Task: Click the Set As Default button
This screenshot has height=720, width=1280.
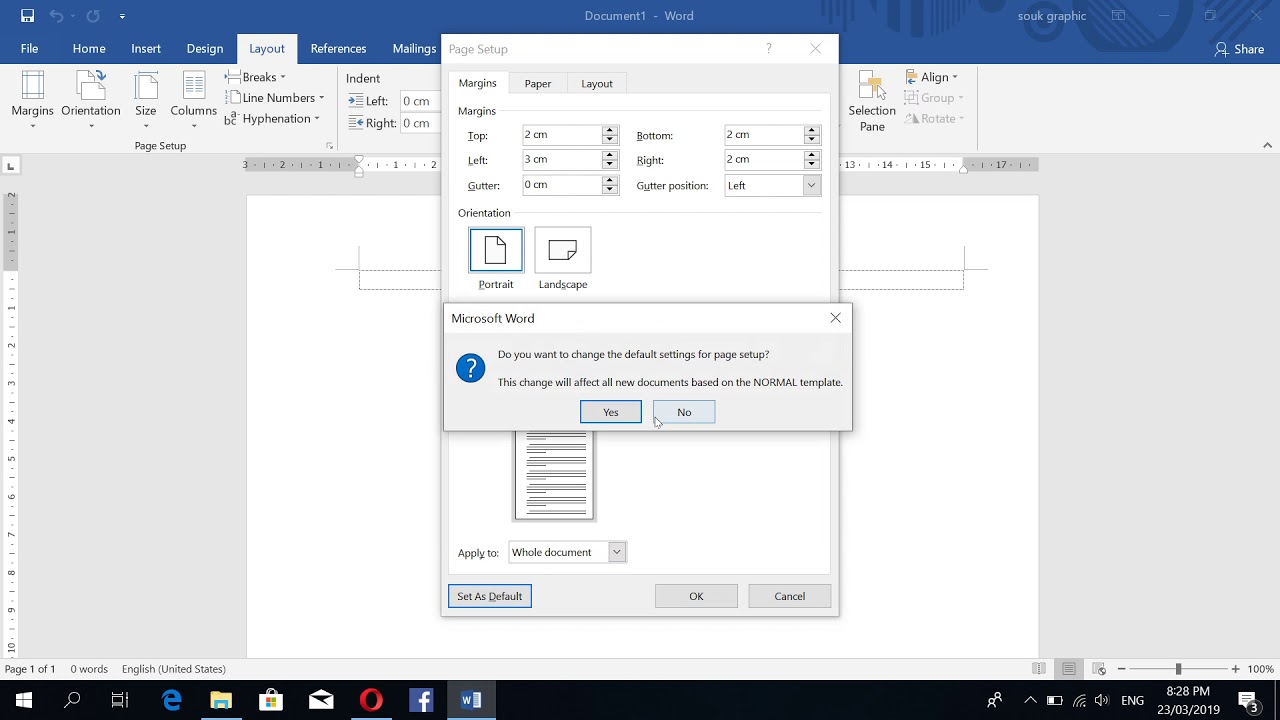Action: coord(490,596)
